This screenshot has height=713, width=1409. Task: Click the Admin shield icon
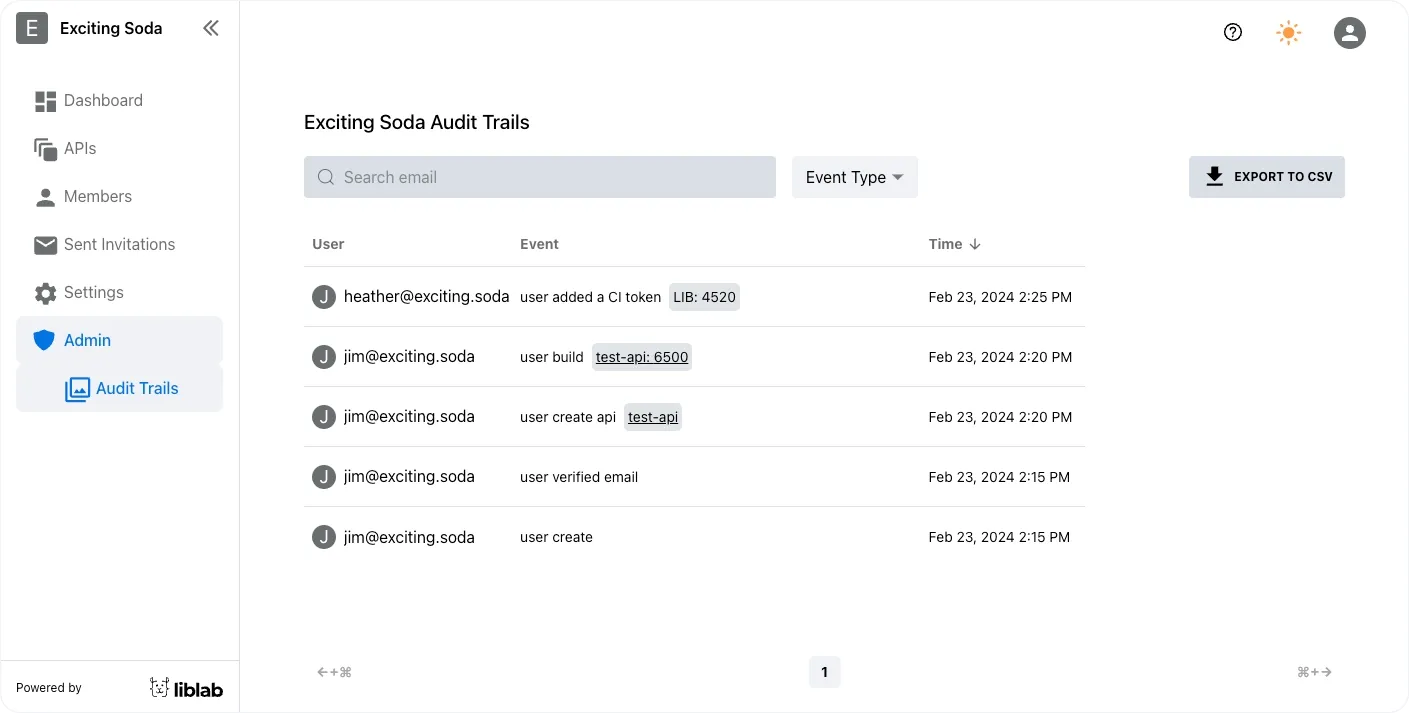(45, 340)
